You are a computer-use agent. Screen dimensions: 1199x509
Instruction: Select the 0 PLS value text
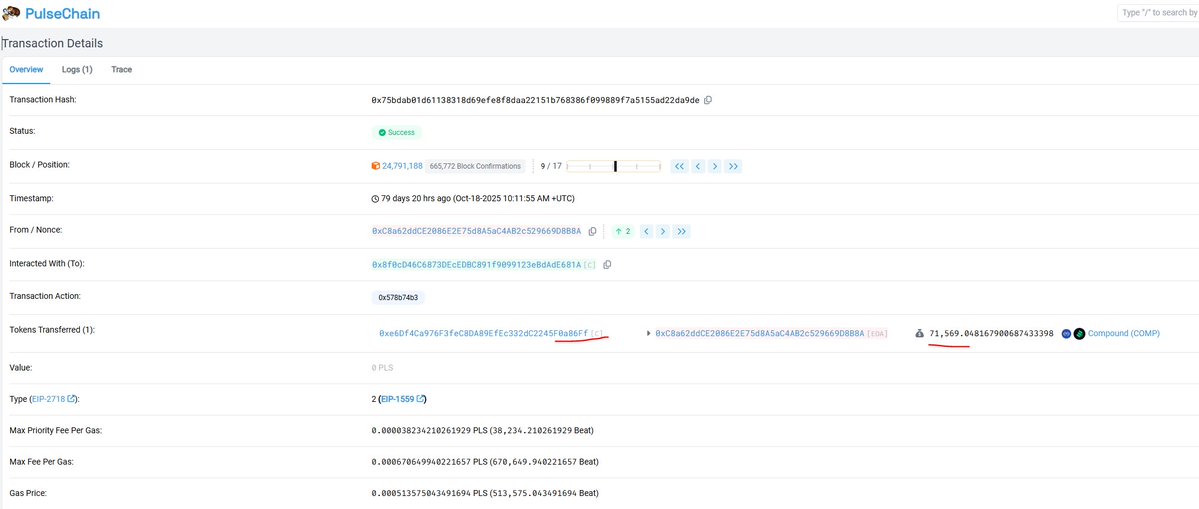coord(382,368)
